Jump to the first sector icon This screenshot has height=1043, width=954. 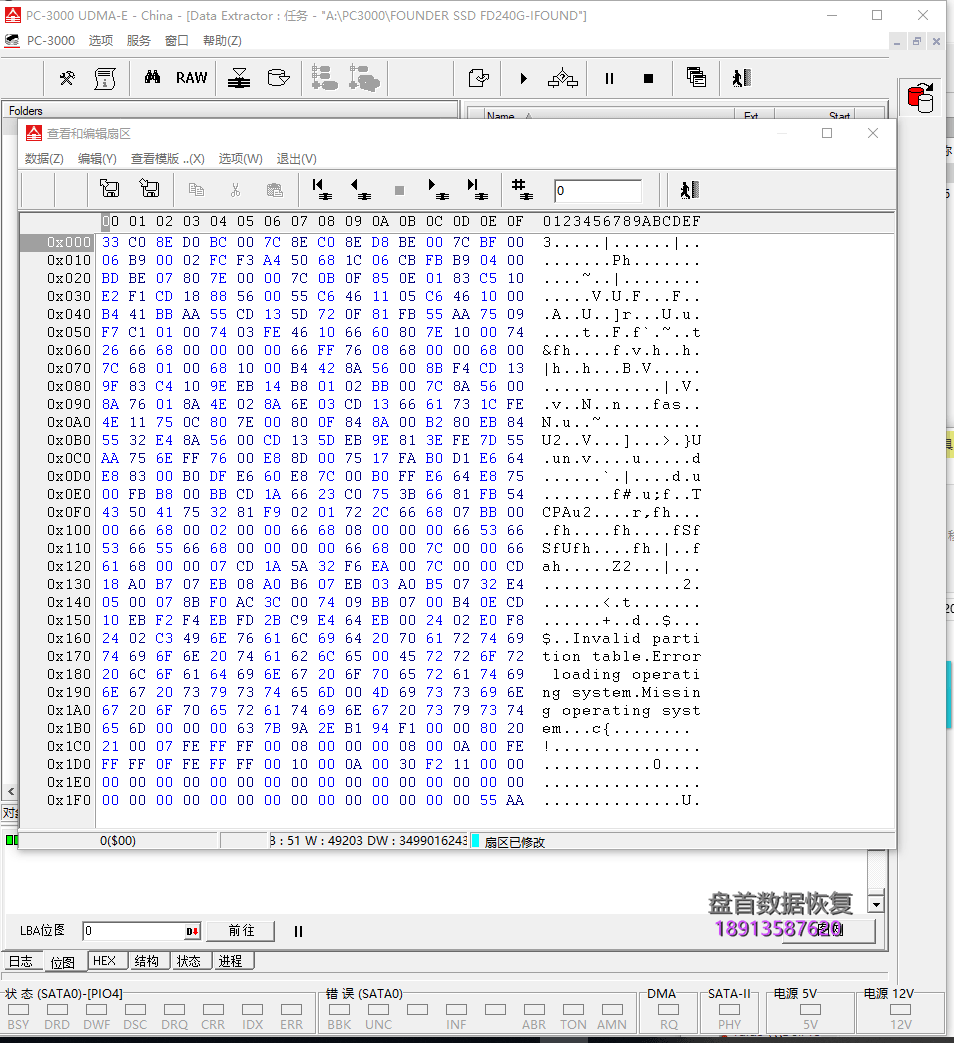pos(322,190)
